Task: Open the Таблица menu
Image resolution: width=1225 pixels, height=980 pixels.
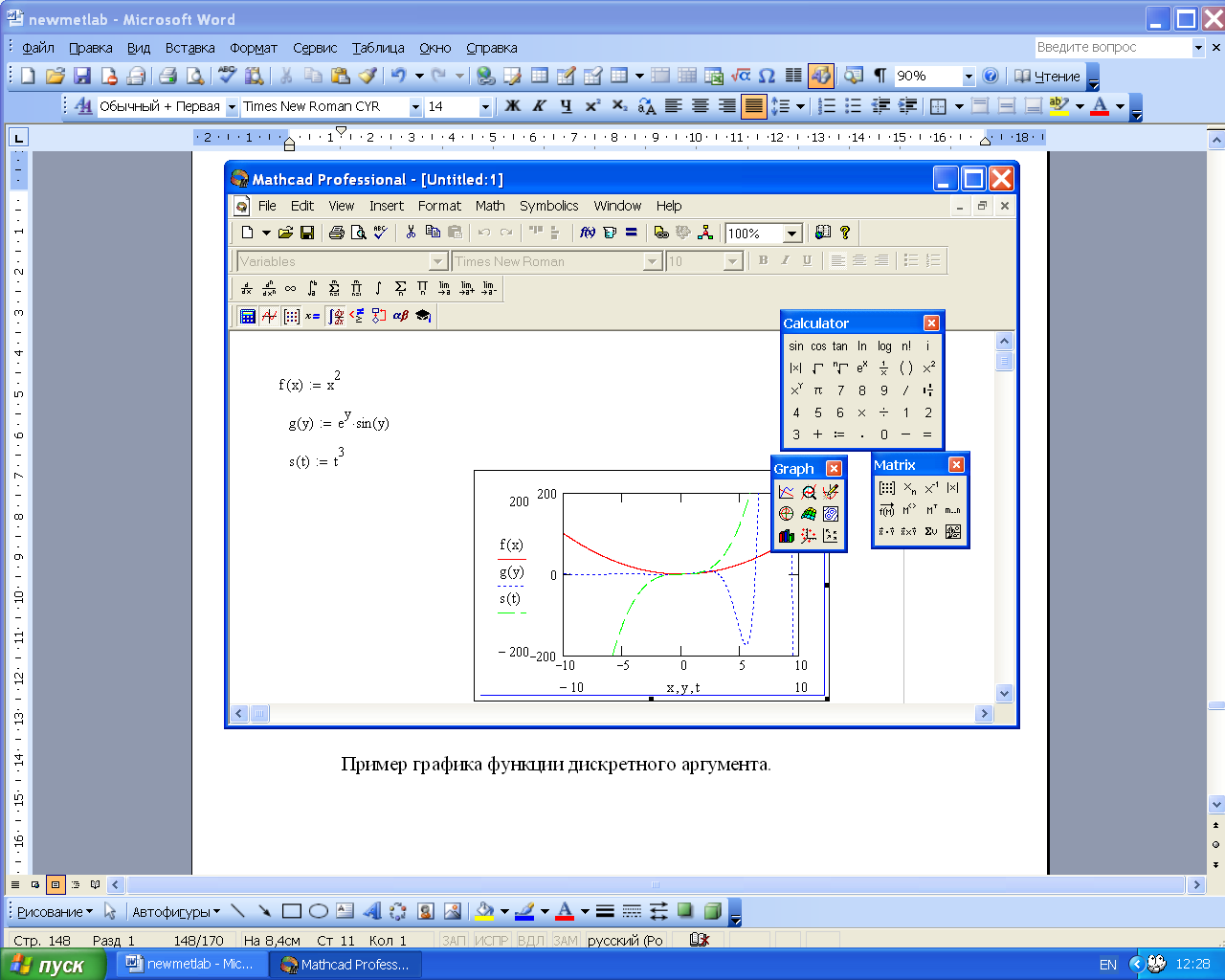Action: (x=378, y=48)
